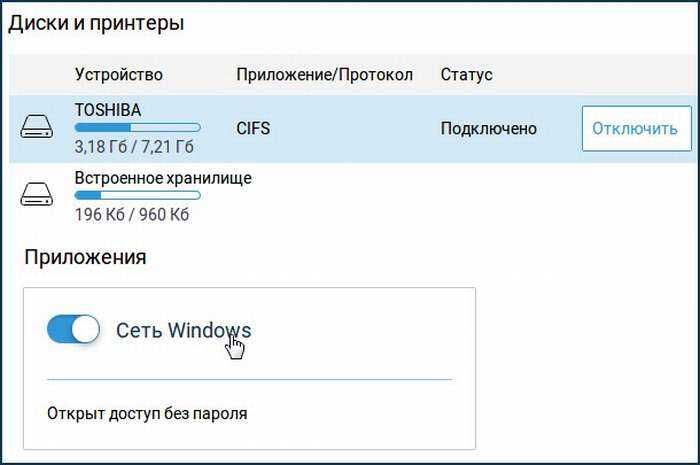Image resolution: width=700 pixels, height=465 pixels.
Task: Open the Сеть Windows application label
Action: [x=183, y=330]
